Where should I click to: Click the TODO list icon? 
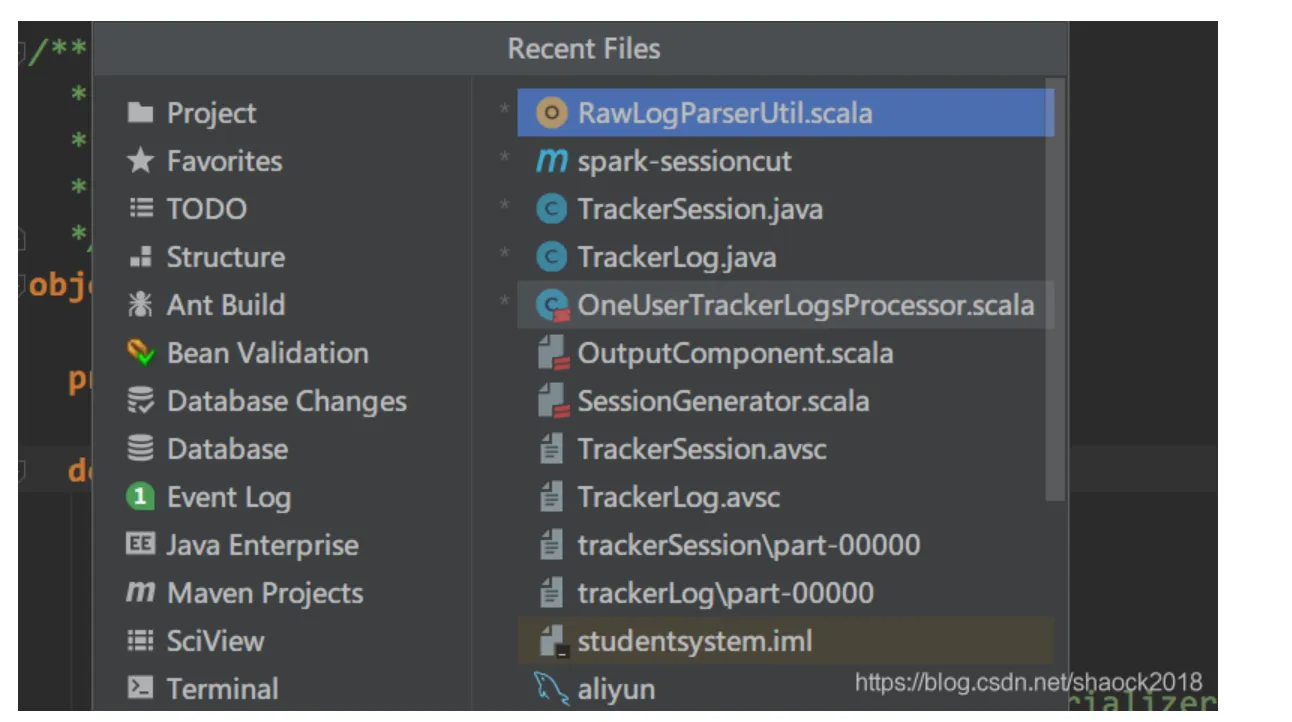pyautogui.click(x=141, y=209)
